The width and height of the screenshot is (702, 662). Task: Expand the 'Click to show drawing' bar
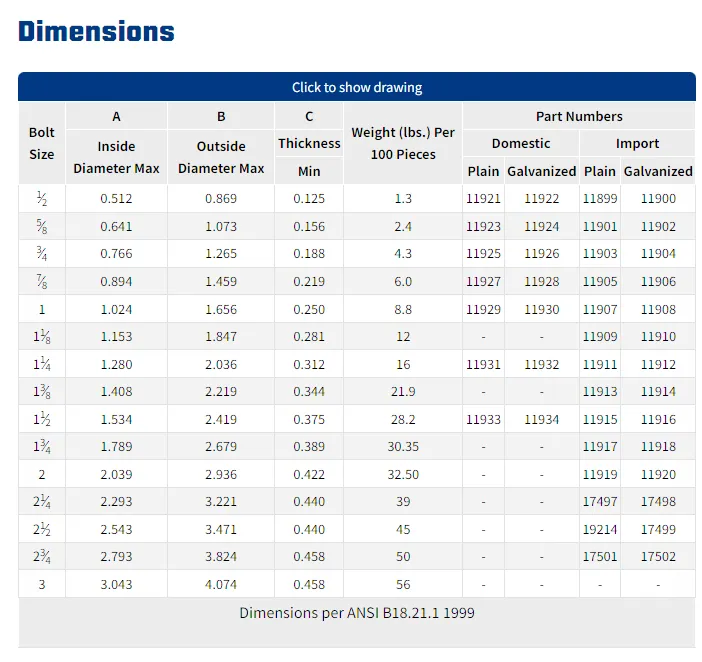tap(357, 87)
